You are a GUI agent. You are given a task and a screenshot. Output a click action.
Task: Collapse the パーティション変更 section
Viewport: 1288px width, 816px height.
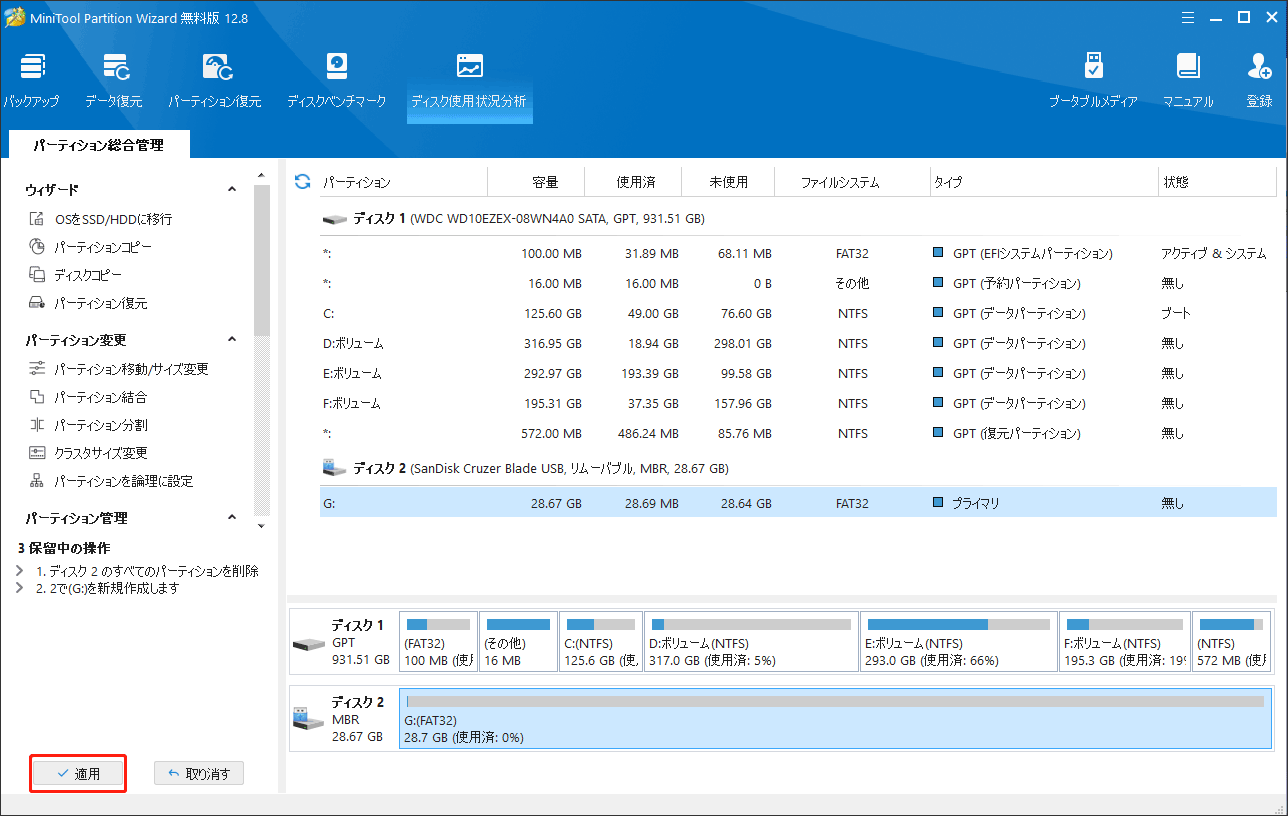[232, 340]
